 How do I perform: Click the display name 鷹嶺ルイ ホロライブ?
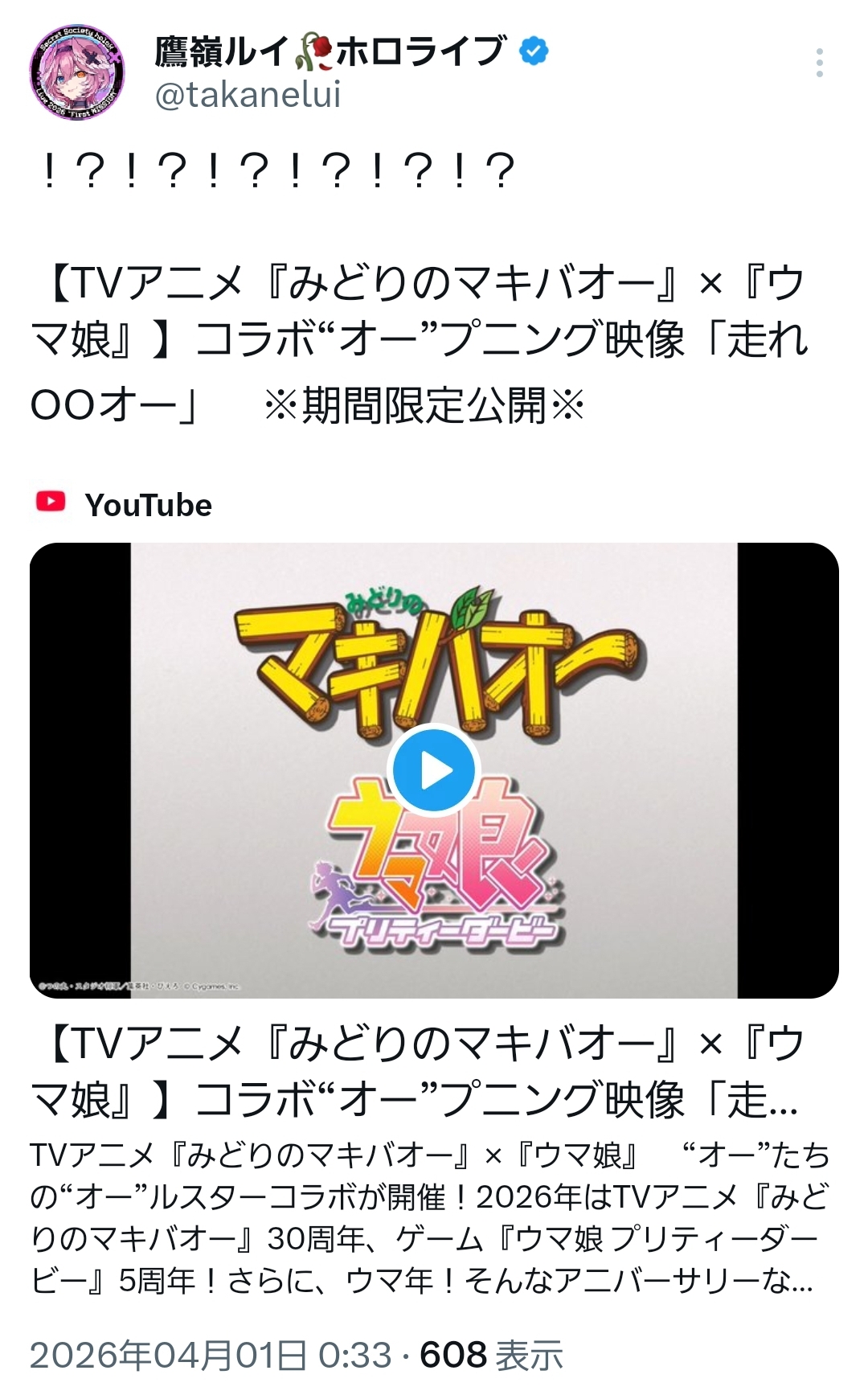click(330, 51)
